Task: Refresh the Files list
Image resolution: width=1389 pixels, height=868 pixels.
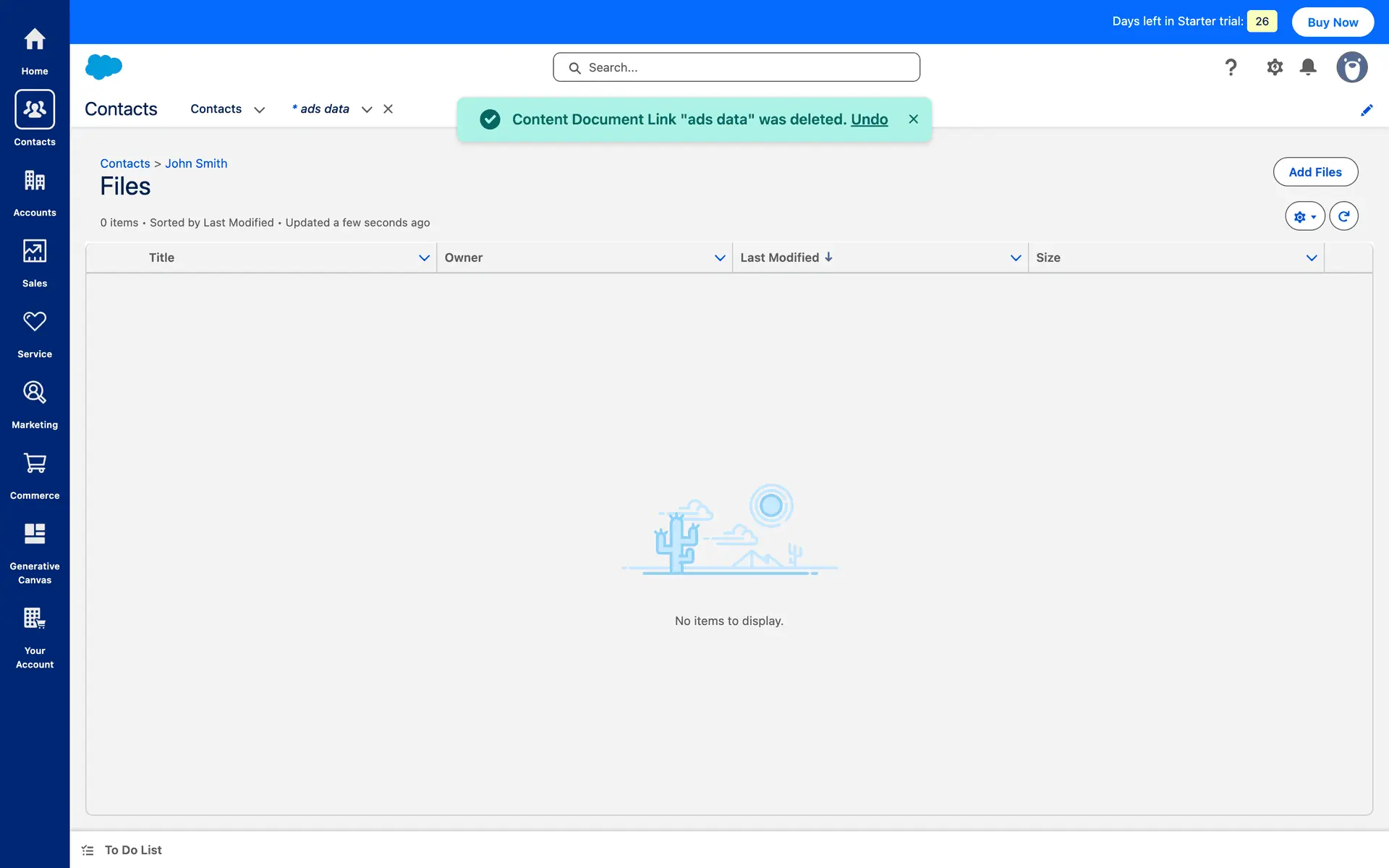Action: pos(1343,216)
